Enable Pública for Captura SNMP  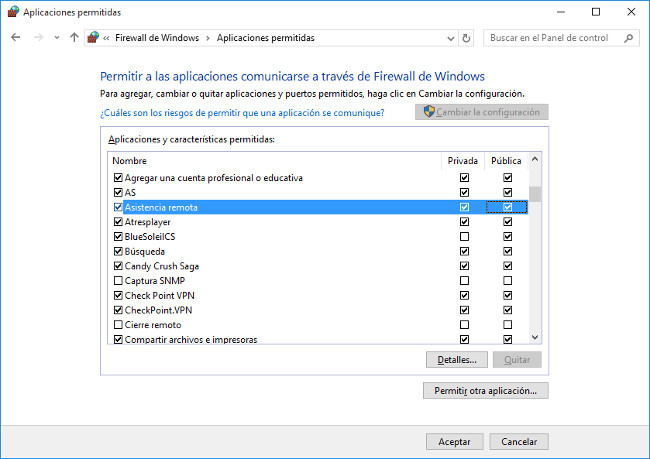[x=507, y=281]
